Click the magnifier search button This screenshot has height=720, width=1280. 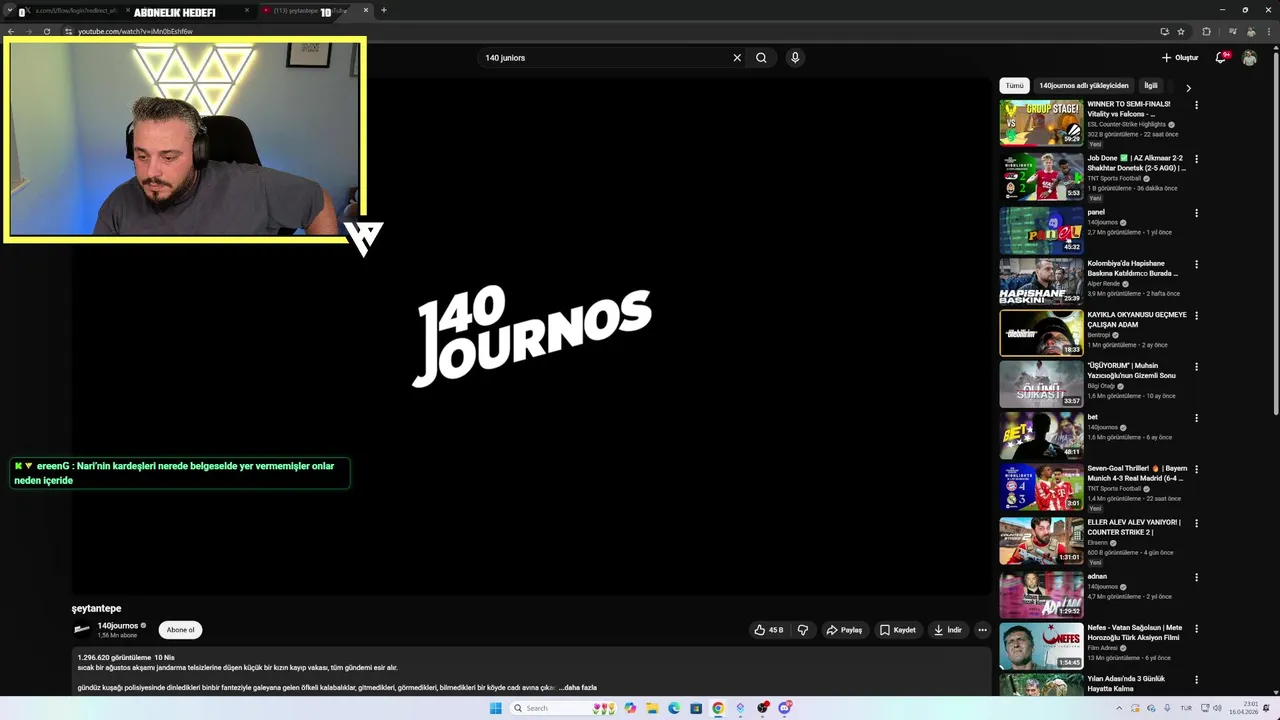[x=761, y=58]
